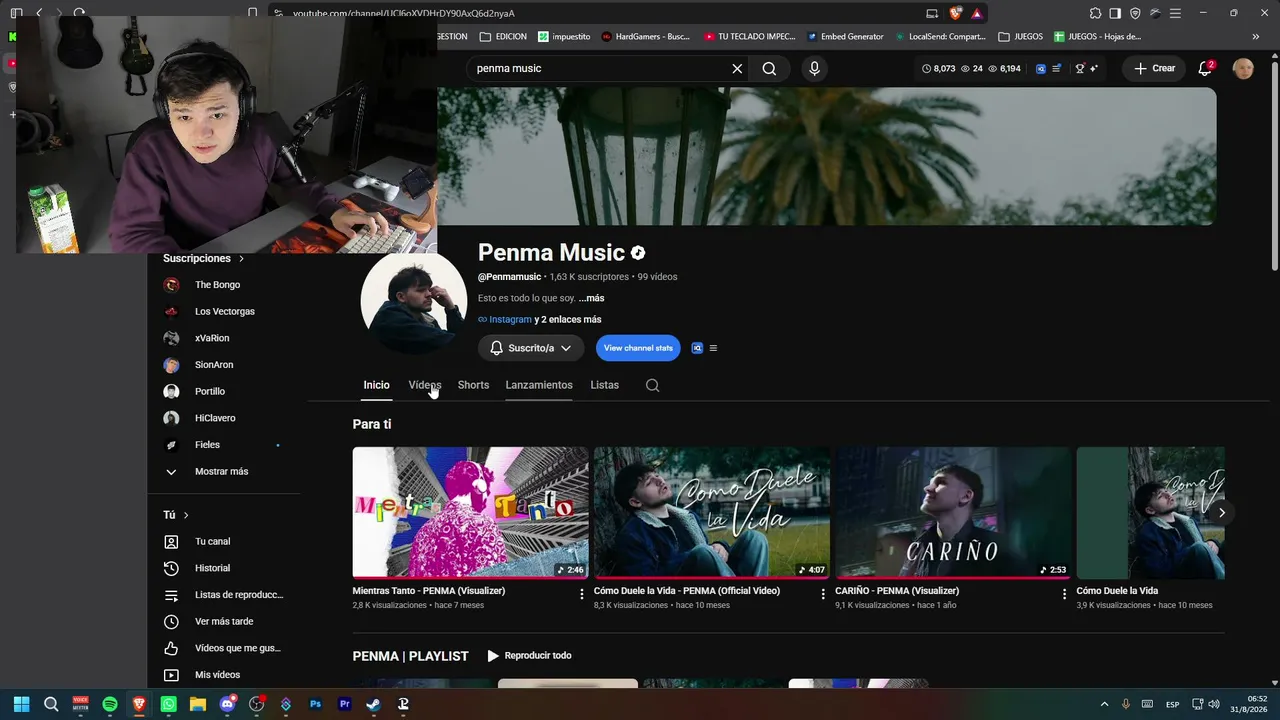The height and width of the screenshot is (720, 1280).
Task: Open Spotify from the Windows taskbar
Action: pyautogui.click(x=110, y=704)
